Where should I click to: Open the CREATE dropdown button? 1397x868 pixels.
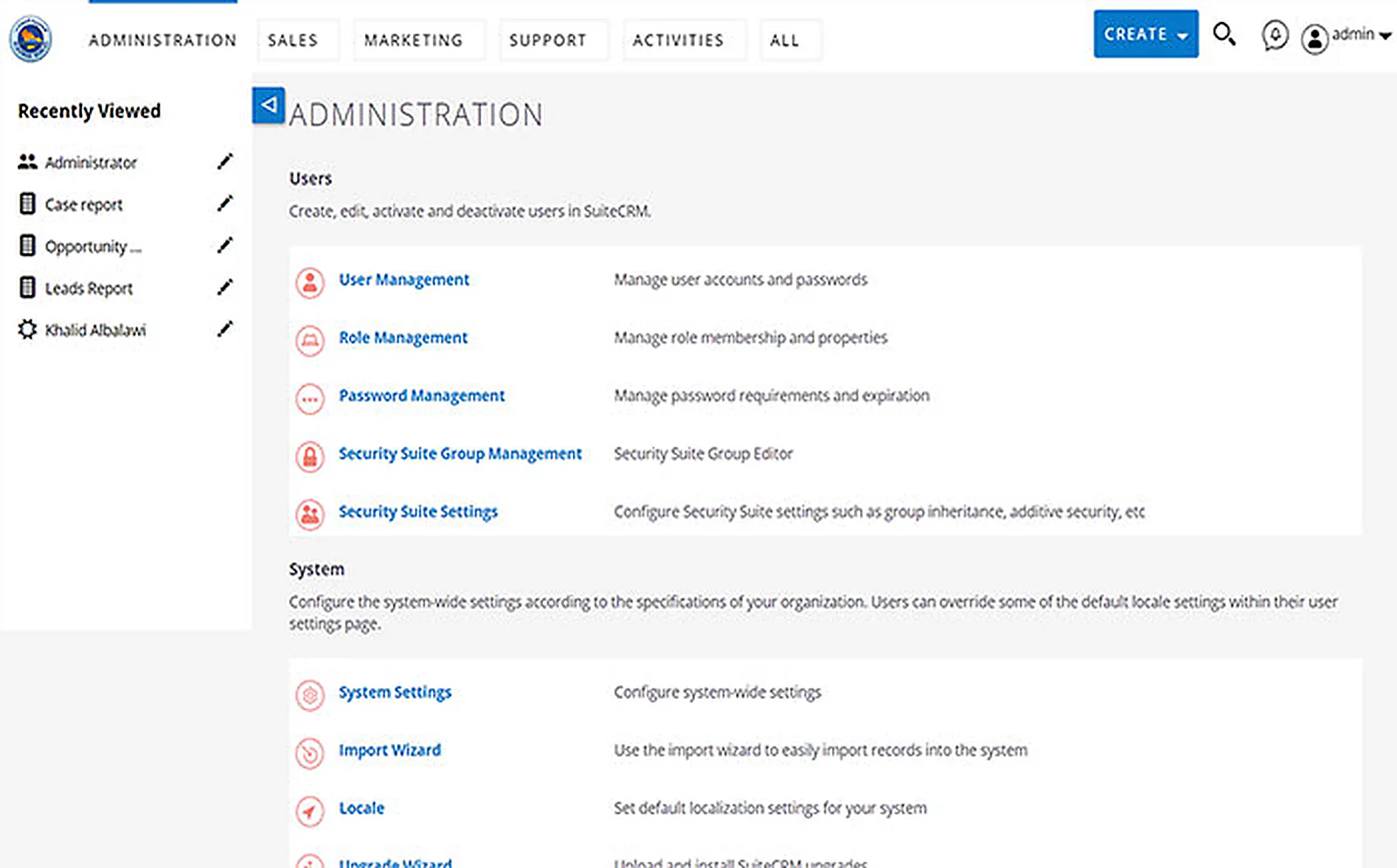1146,34
